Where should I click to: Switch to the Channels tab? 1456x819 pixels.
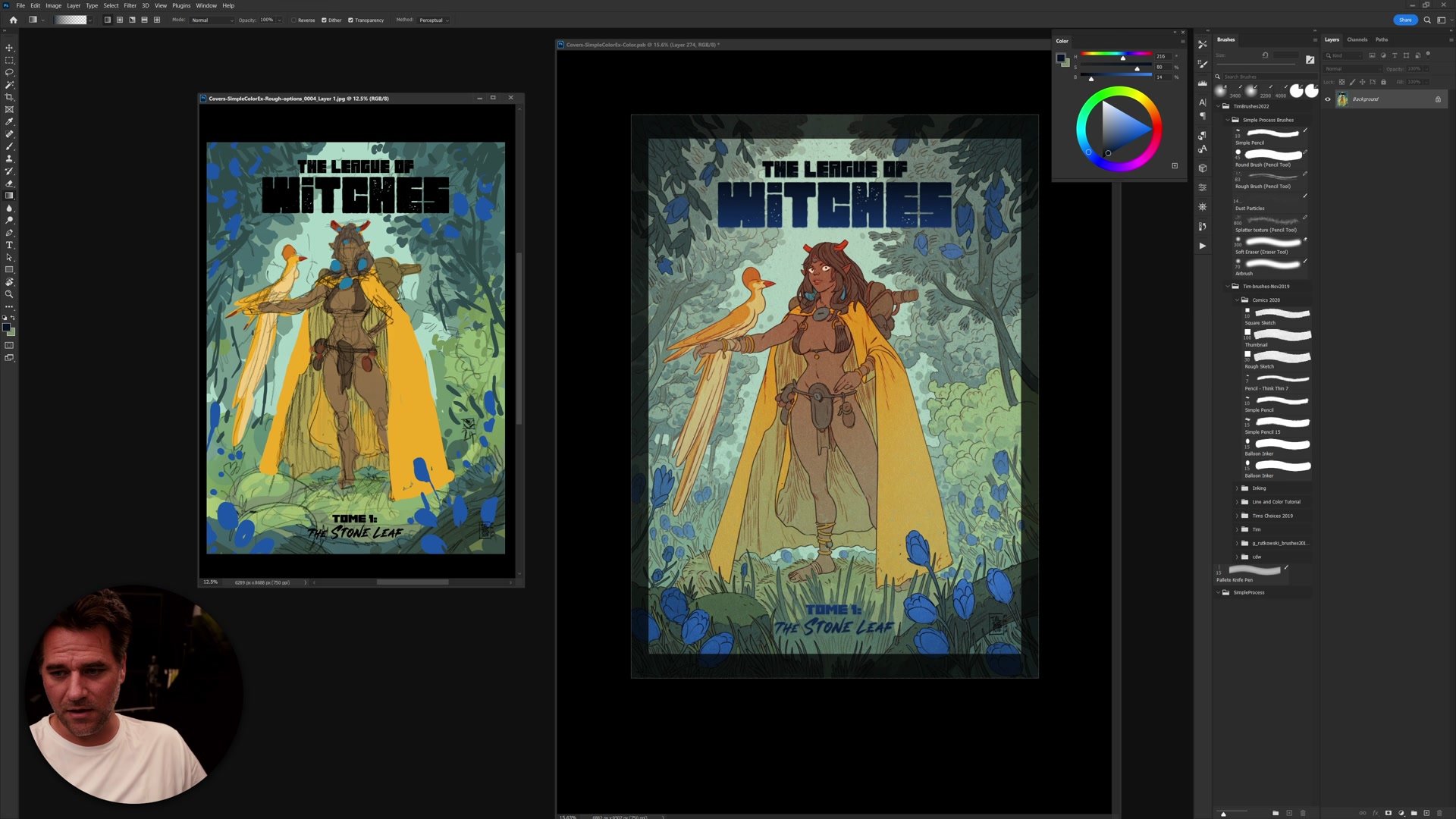click(x=1357, y=39)
